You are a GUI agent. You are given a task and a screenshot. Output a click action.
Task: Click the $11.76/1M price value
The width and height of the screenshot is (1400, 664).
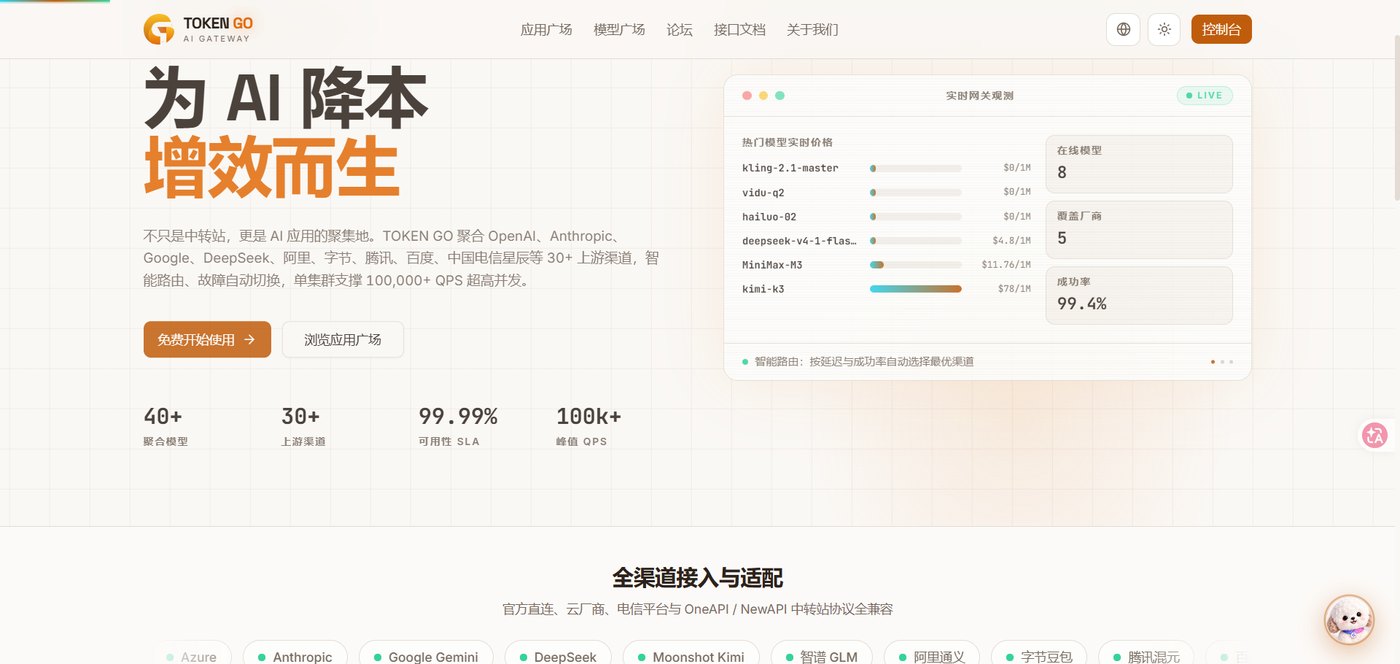point(1006,265)
